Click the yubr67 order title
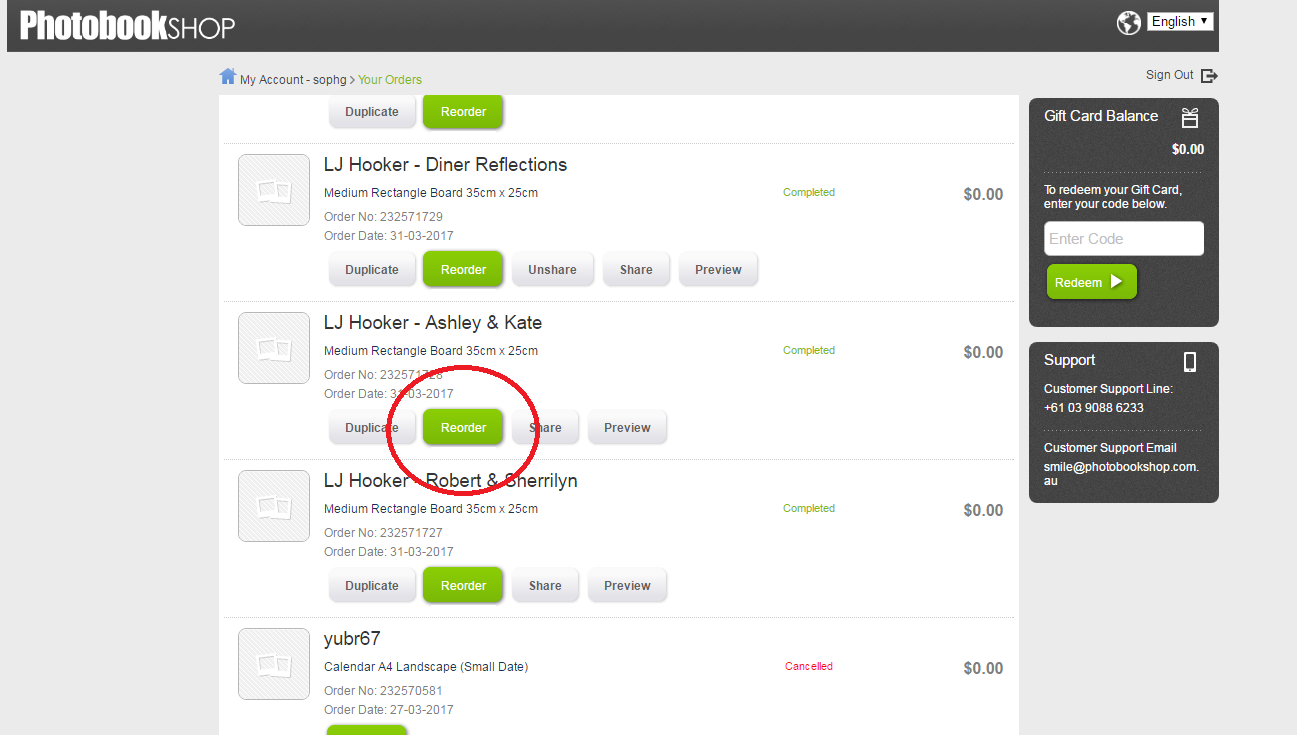 [x=352, y=639]
